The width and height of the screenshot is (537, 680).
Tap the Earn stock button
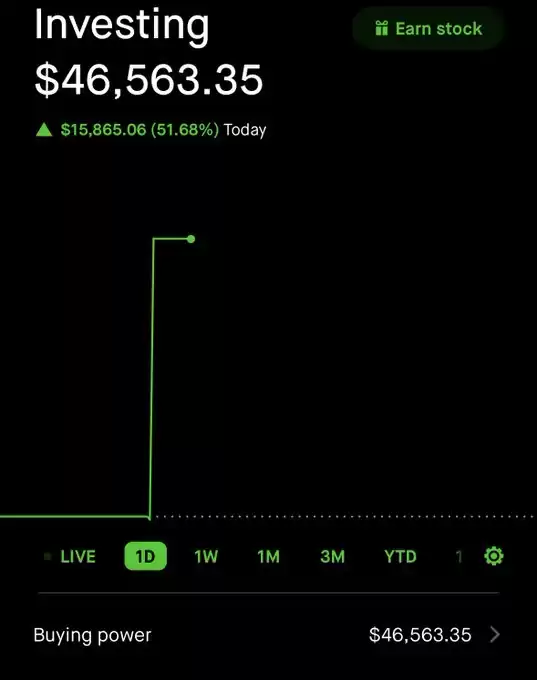[x=428, y=29]
